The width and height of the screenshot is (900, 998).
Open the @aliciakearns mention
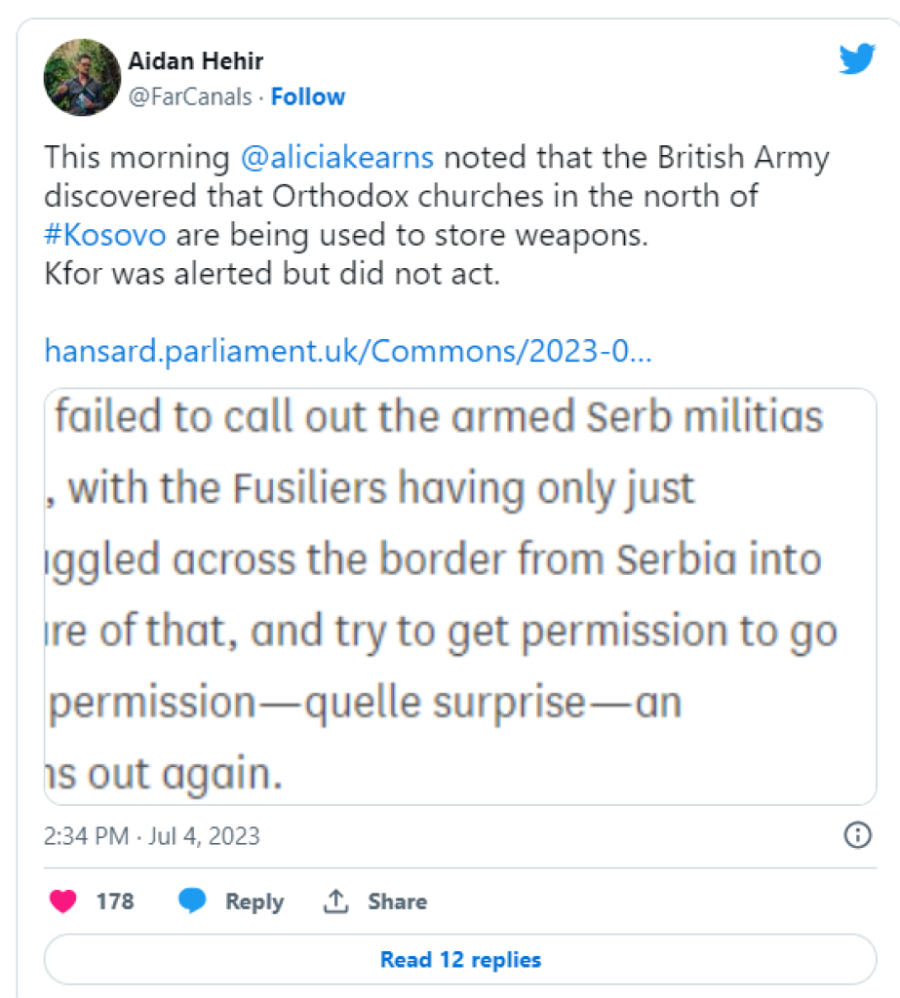(x=336, y=158)
